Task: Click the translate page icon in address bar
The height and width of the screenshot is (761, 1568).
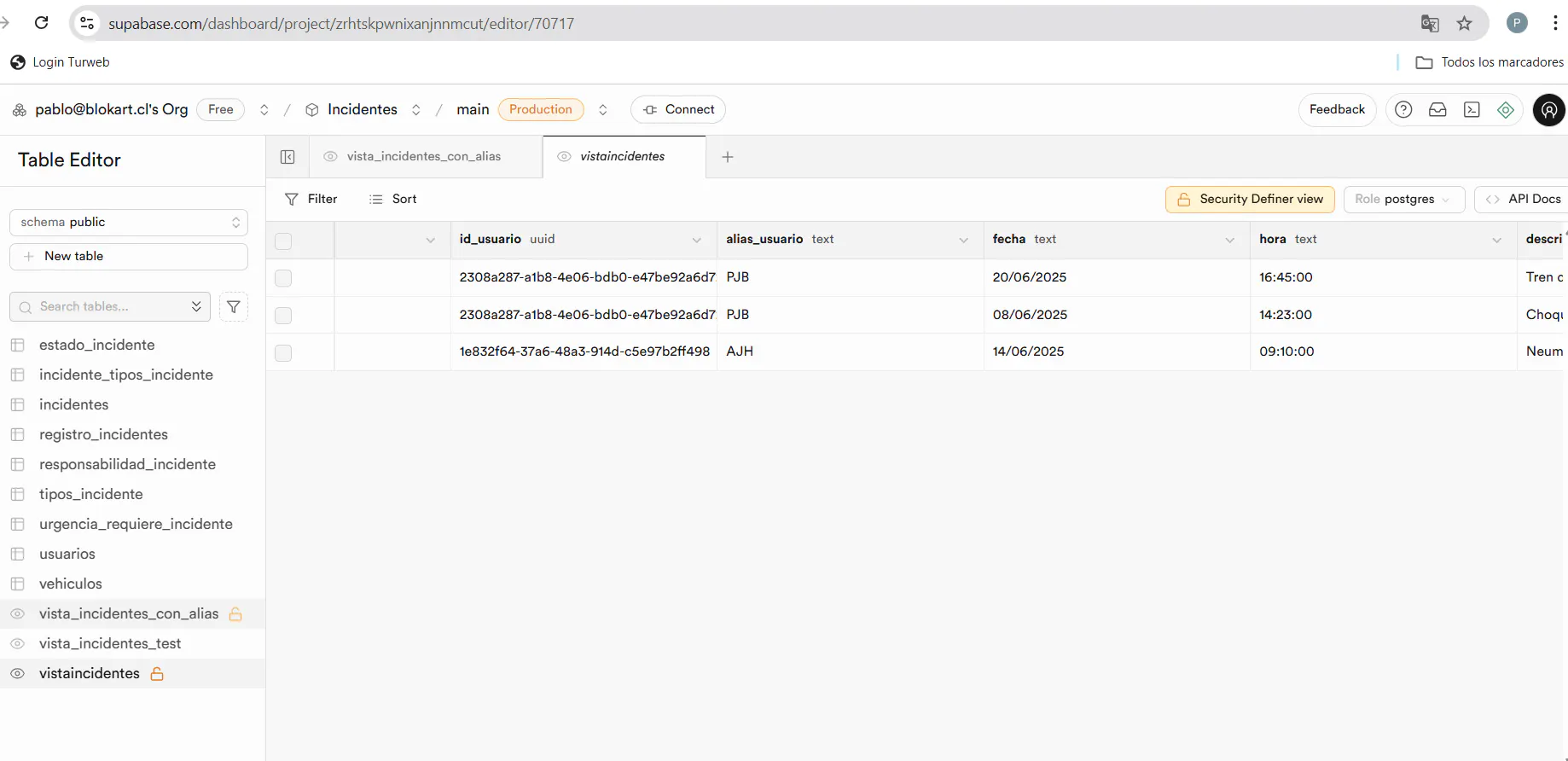Action: click(x=1430, y=23)
